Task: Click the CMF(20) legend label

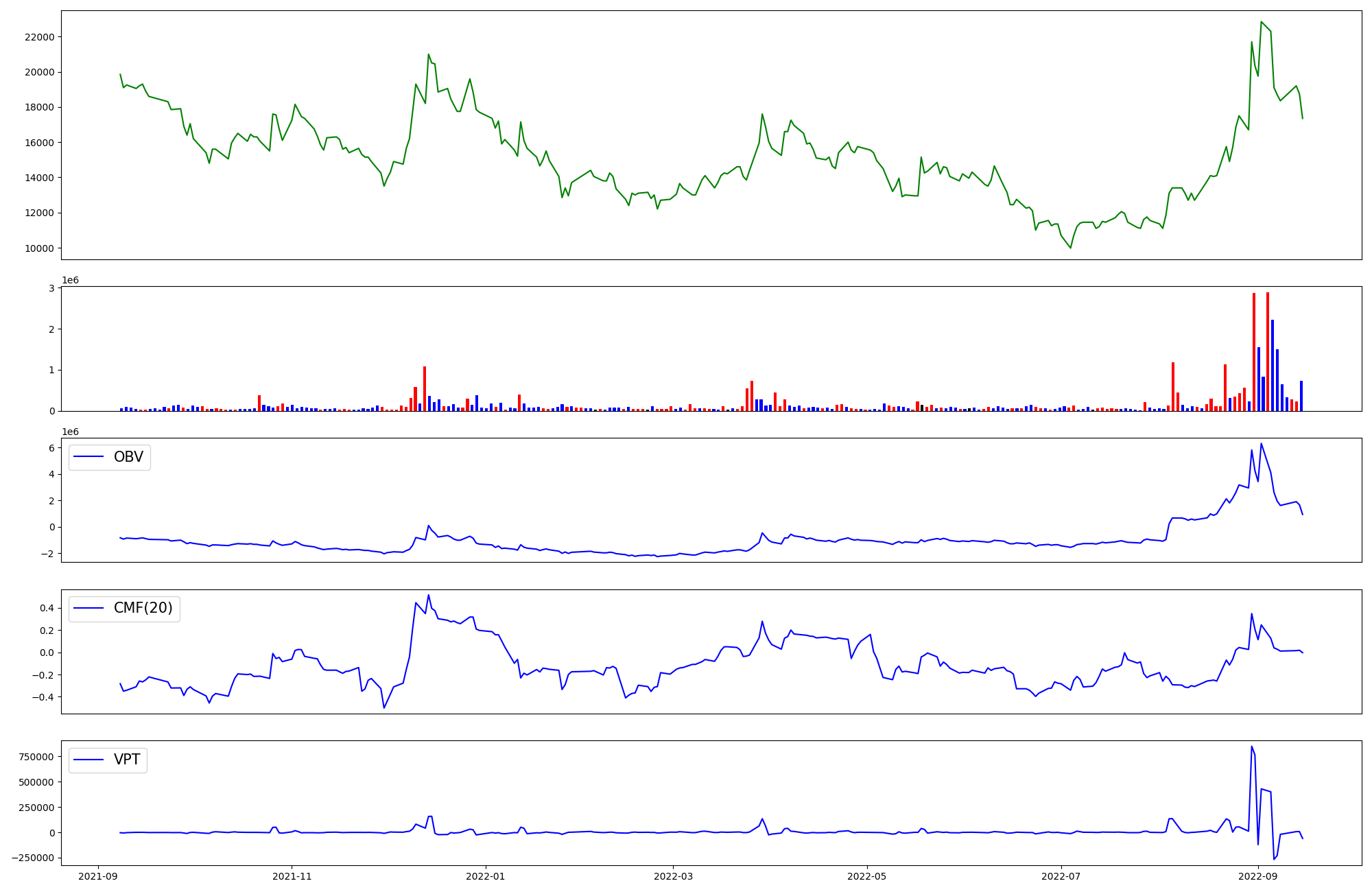Action: pyautogui.click(x=143, y=609)
